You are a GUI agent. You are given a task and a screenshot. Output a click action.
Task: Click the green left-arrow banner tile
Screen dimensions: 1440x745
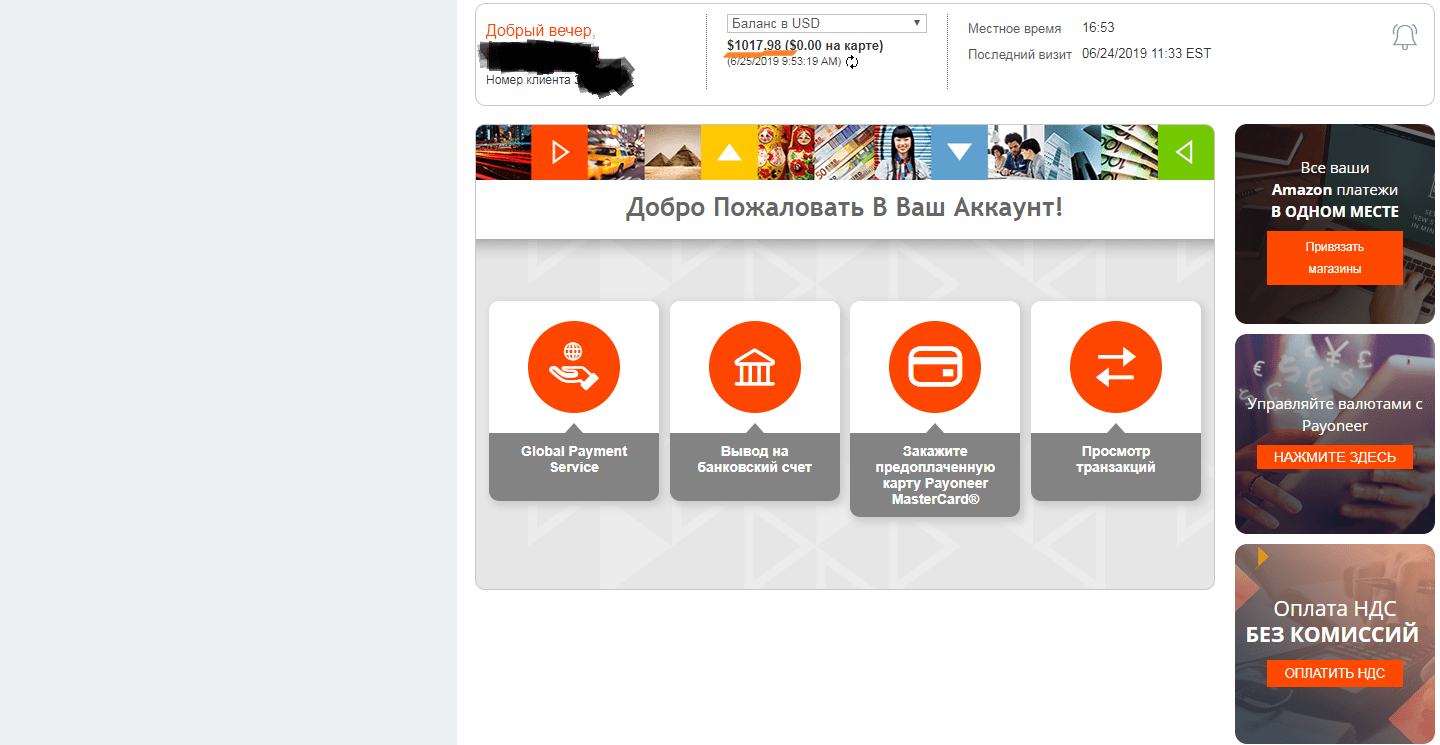point(1185,152)
